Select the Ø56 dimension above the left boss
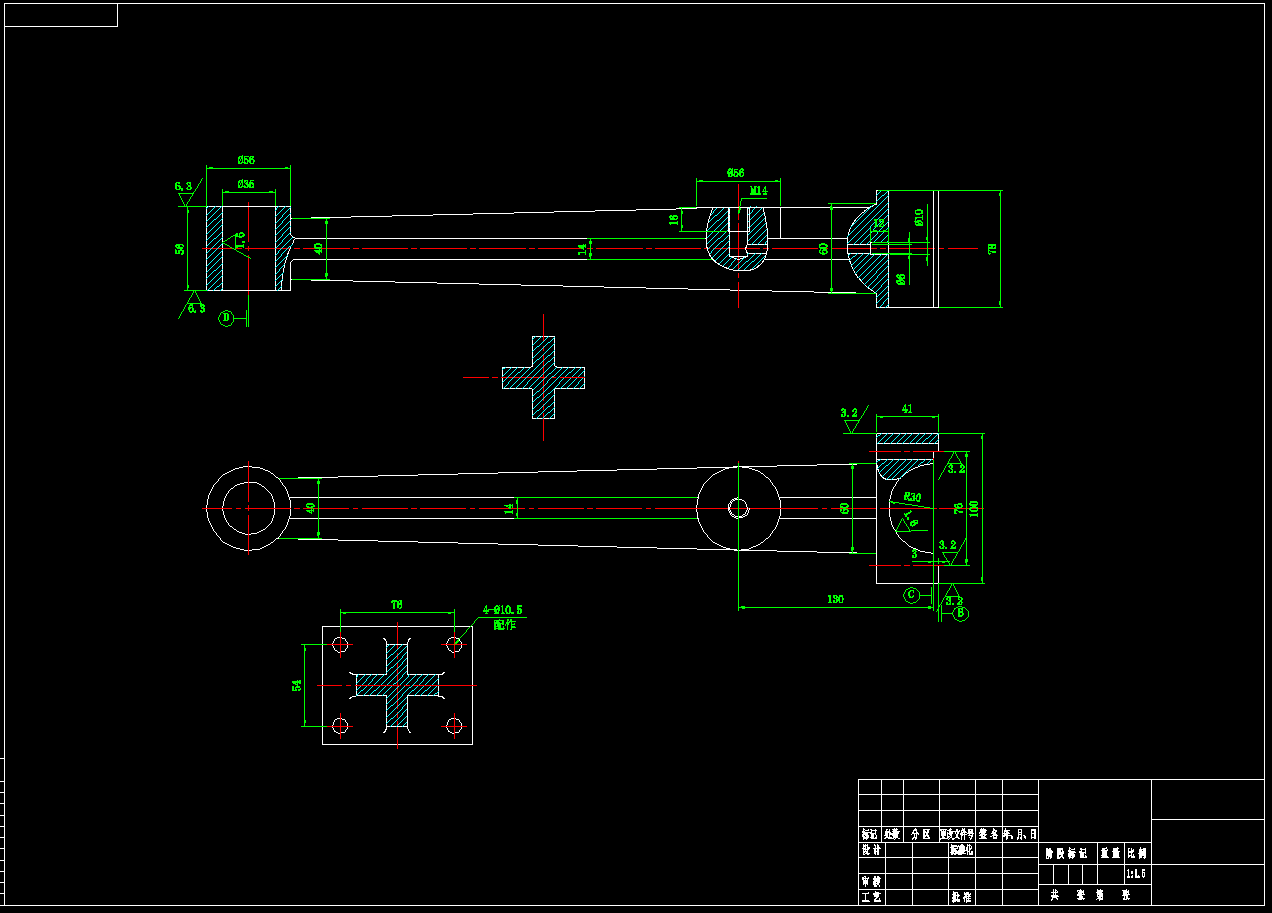This screenshot has height=913, width=1272. pyautogui.click(x=246, y=160)
